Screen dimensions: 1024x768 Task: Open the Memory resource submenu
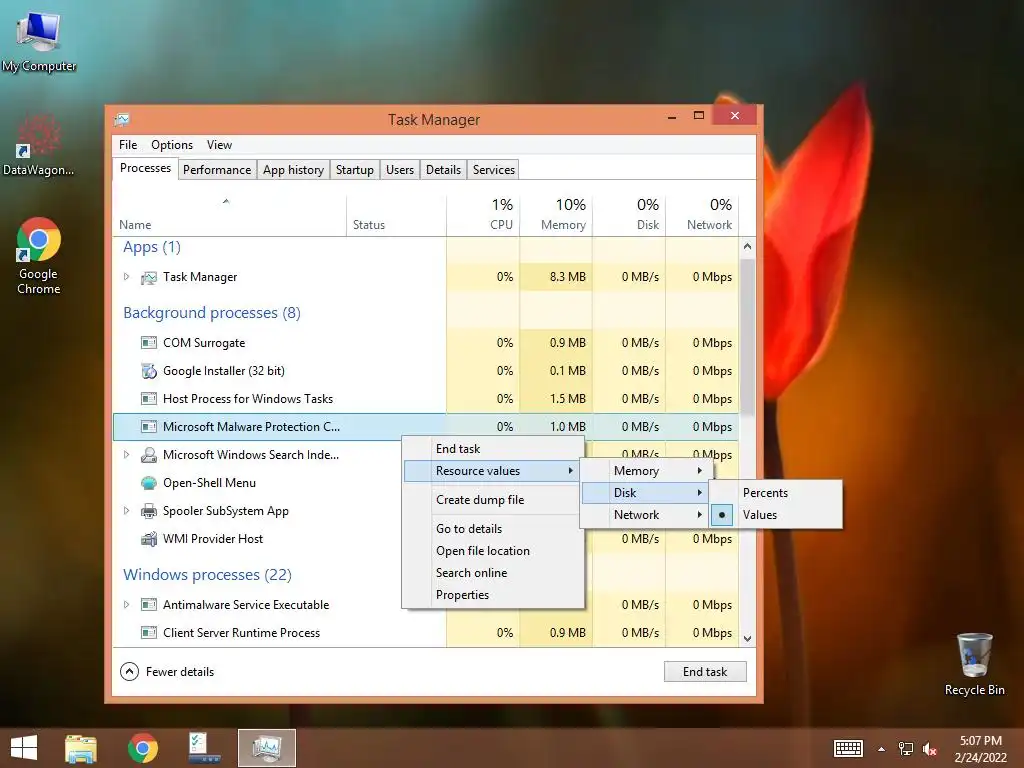click(646, 471)
